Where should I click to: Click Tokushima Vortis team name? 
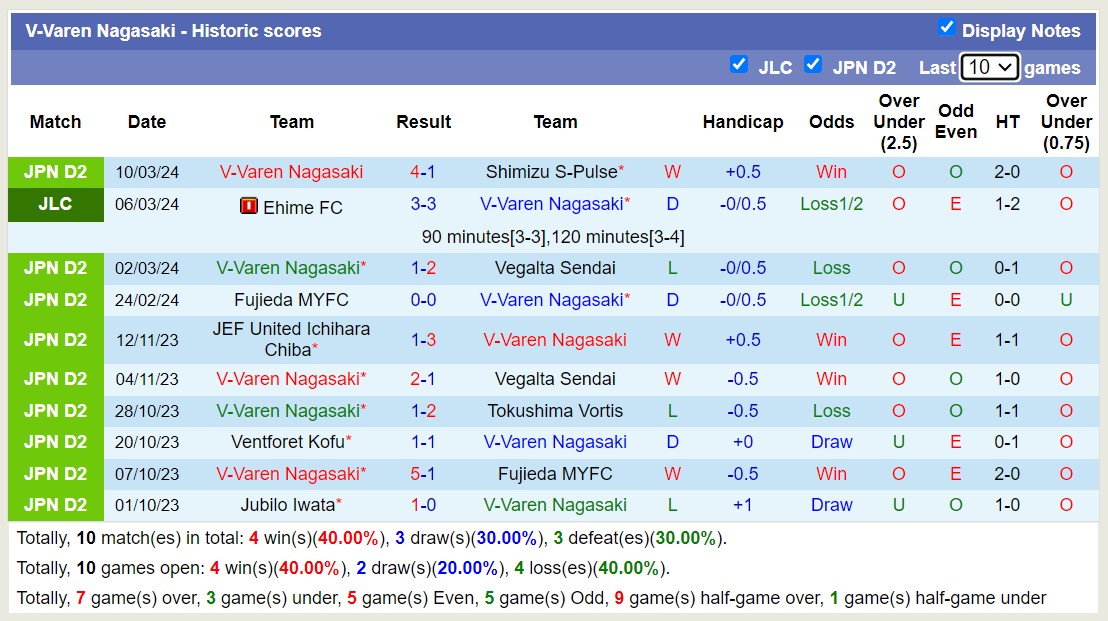click(556, 410)
